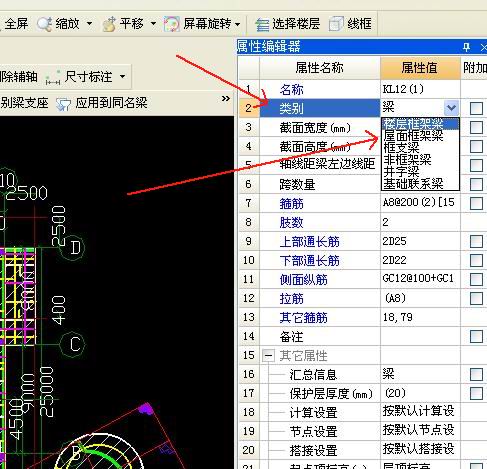The width and height of the screenshot is (487, 469).
Task: Select the 跨数量 property row
Action: click(x=320, y=184)
